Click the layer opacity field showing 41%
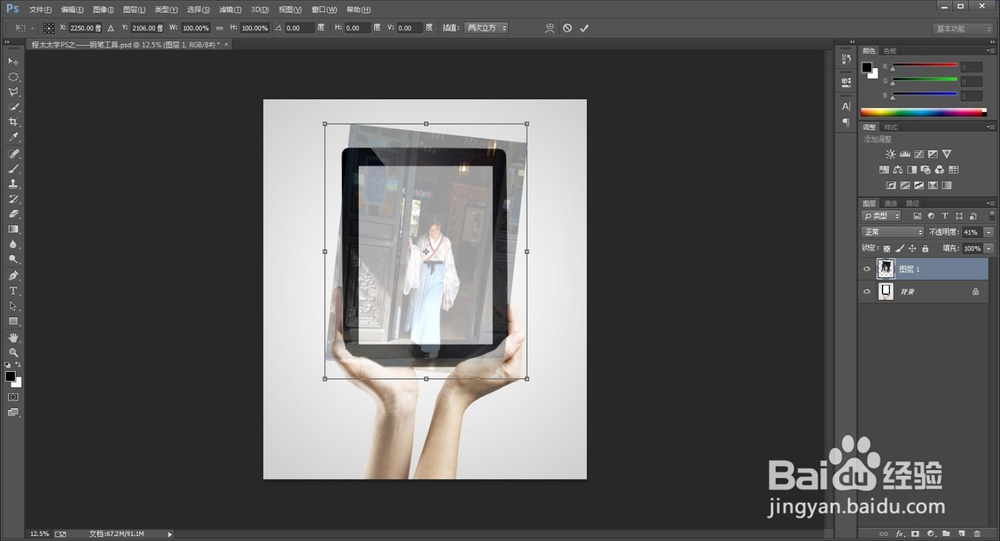Screen dimensions: 1000x541 969,232
